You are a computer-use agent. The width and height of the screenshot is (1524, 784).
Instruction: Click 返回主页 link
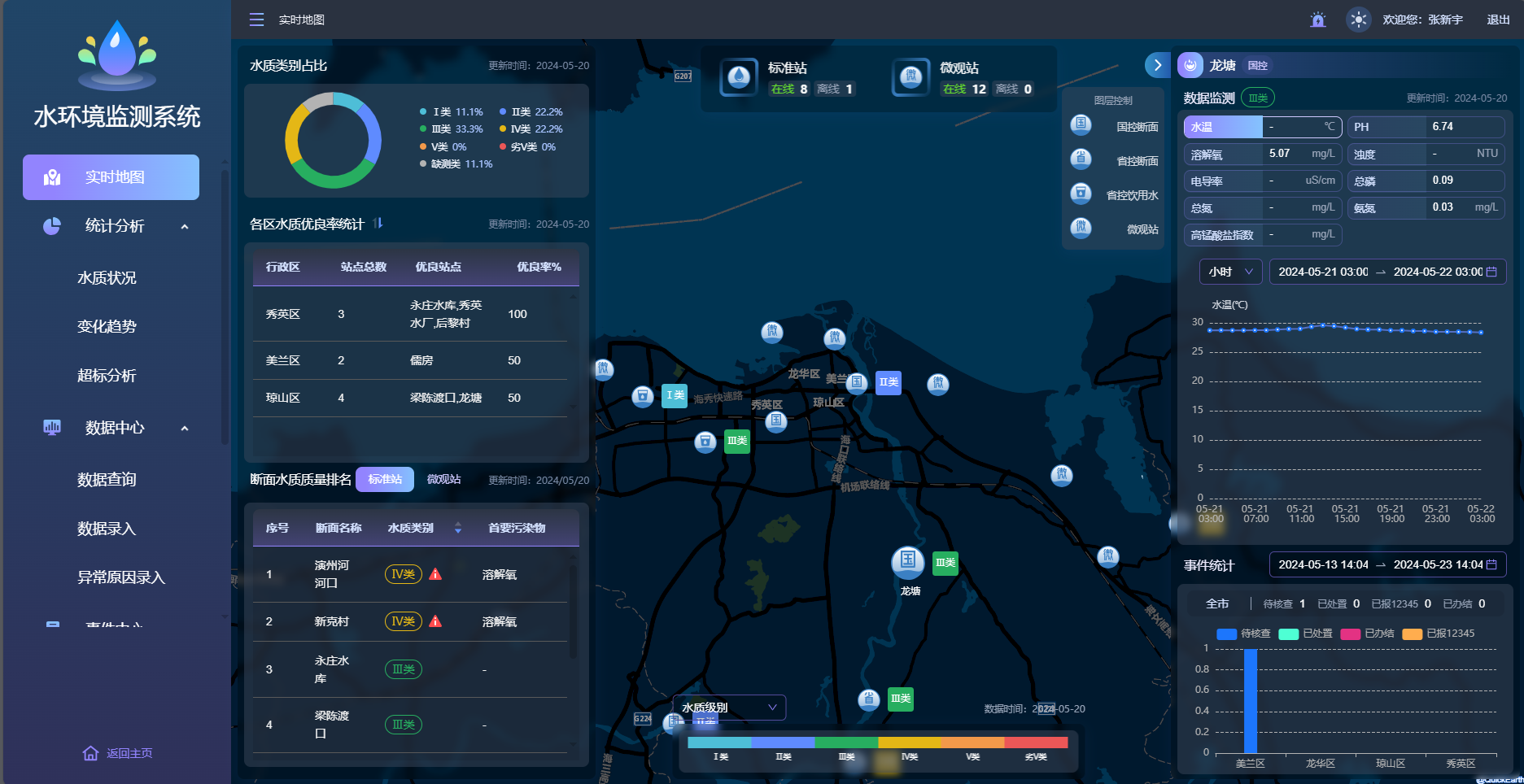(x=129, y=753)
